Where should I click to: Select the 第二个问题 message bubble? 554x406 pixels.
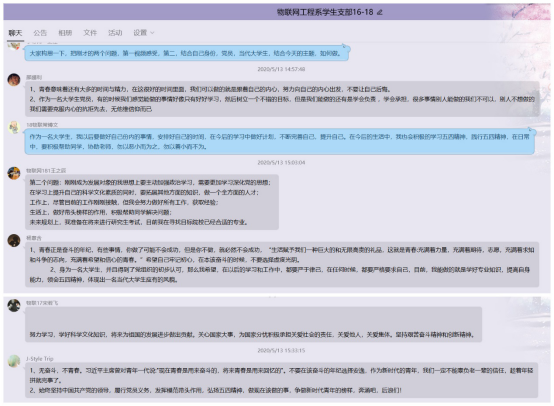tap(152, 202)
